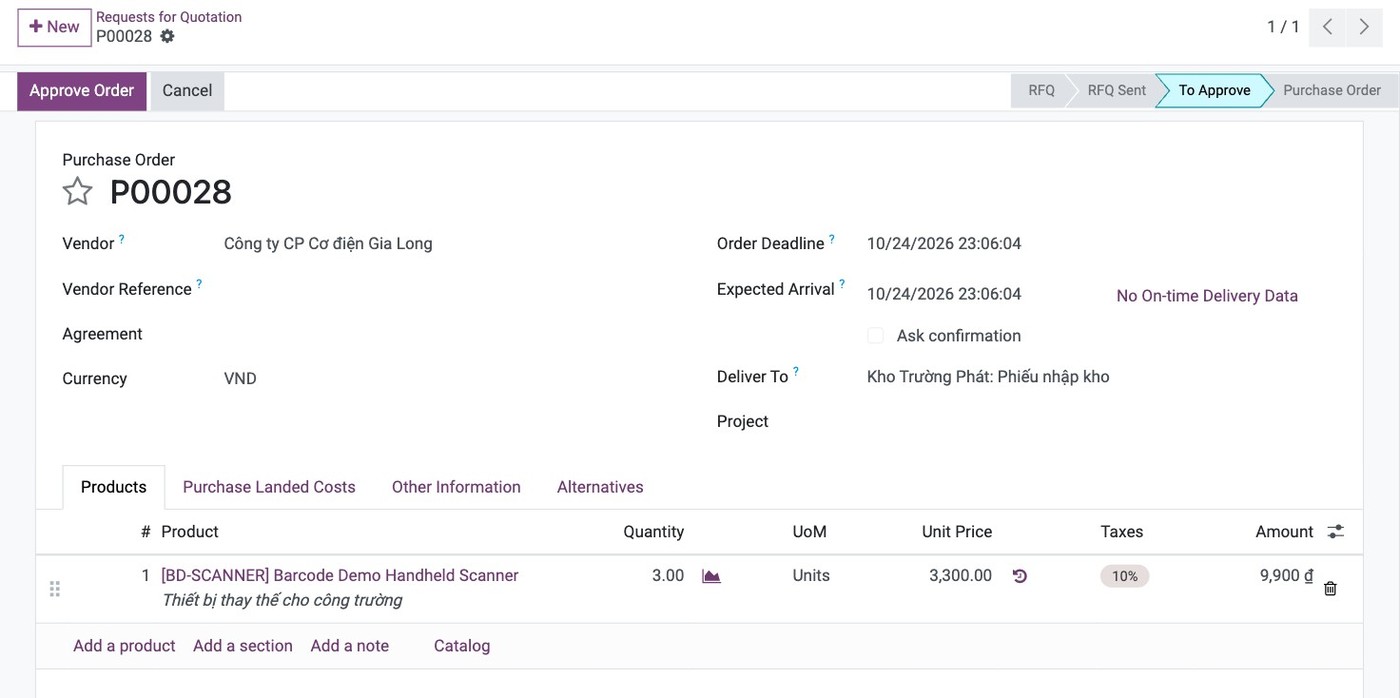Create a new record with New button

(54, 27)
